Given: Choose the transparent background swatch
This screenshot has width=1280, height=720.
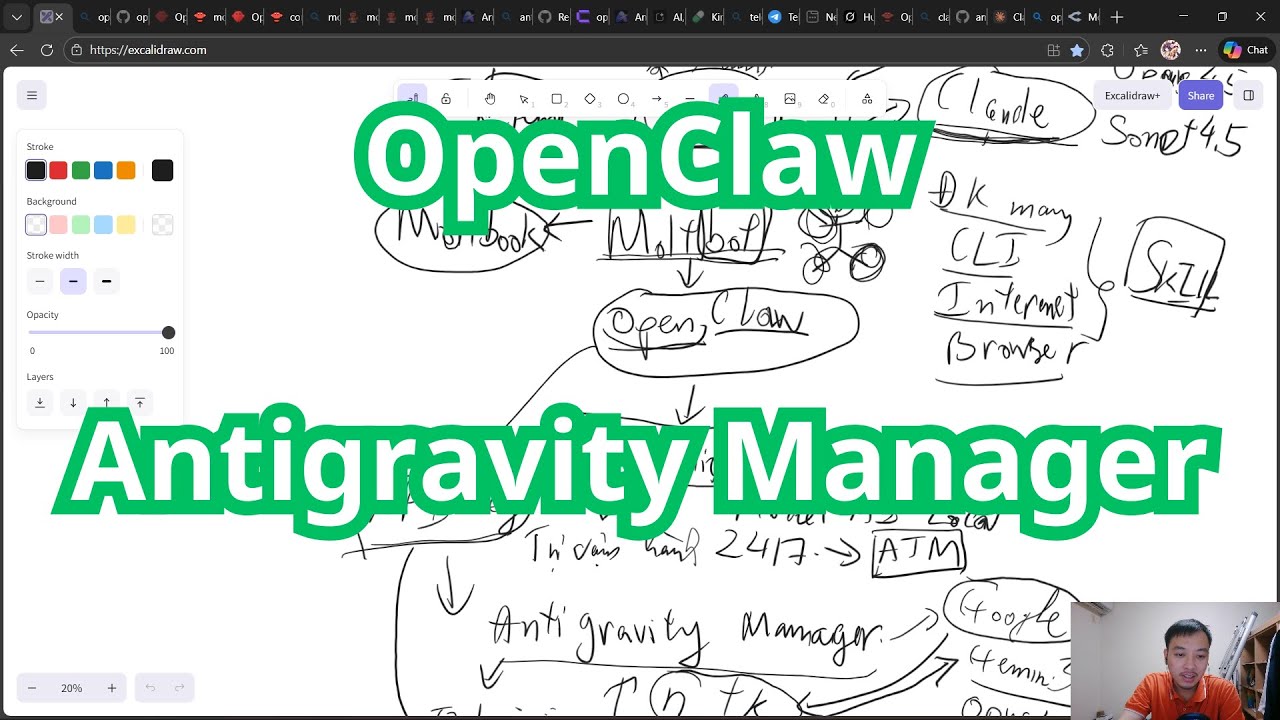Looking at the screenshot, I should (x=36, y=225).
